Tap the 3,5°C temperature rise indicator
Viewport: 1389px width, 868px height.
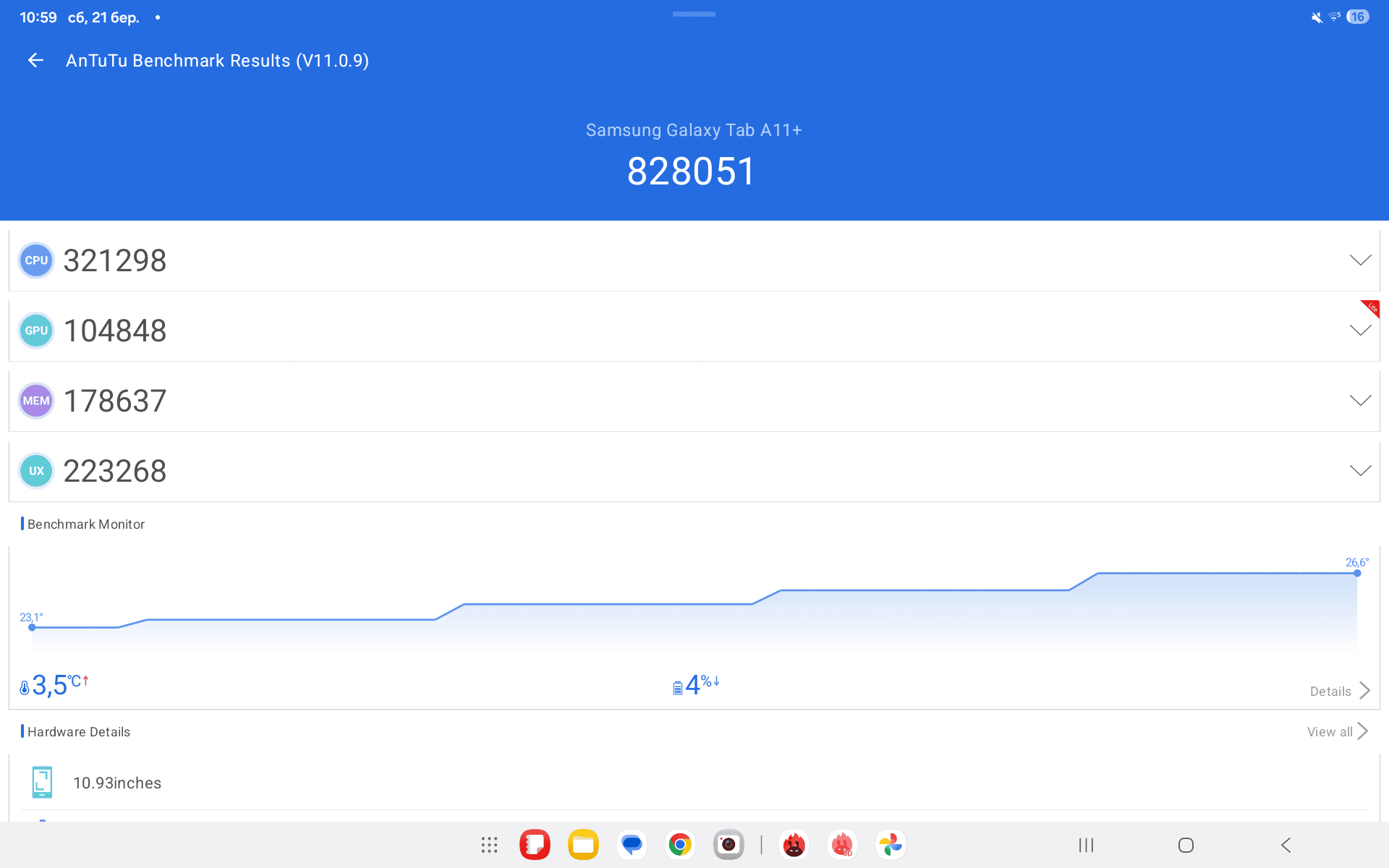coord(54,684)
